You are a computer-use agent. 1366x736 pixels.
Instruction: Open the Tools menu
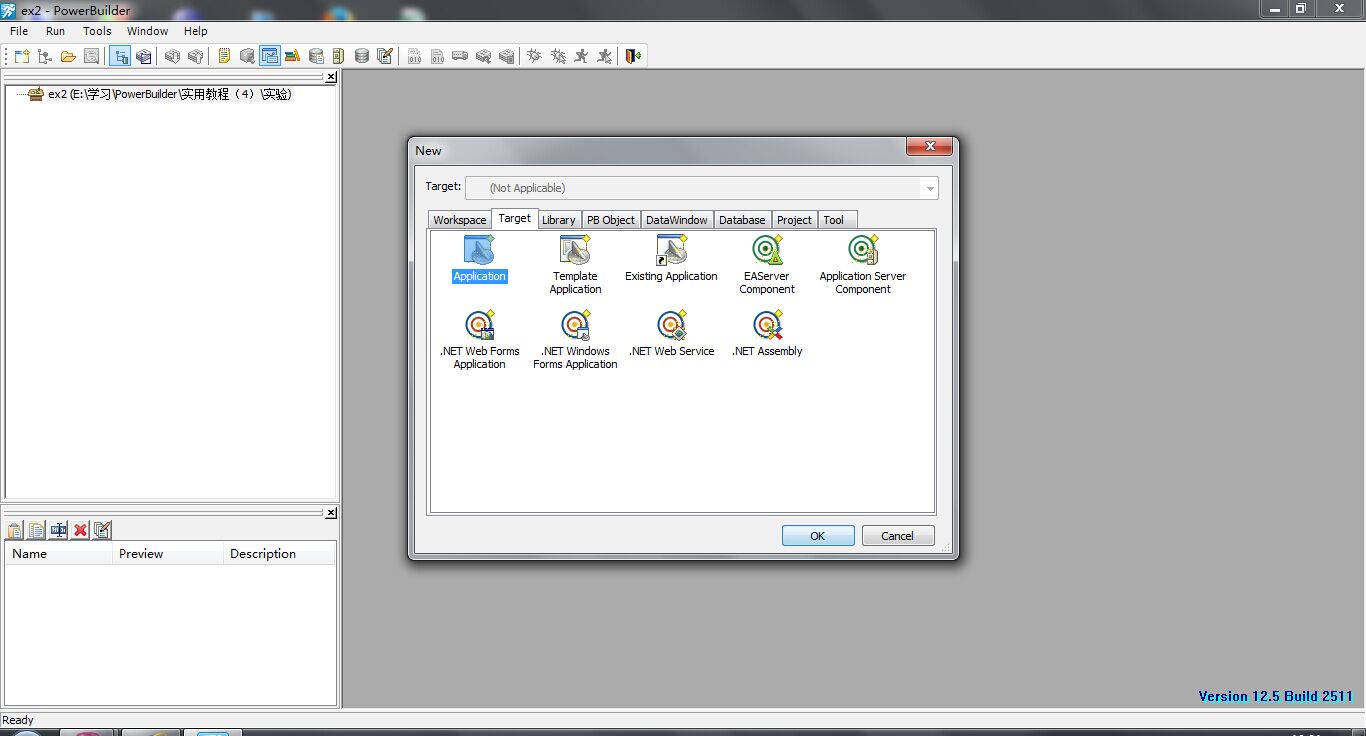click(97, 31)
